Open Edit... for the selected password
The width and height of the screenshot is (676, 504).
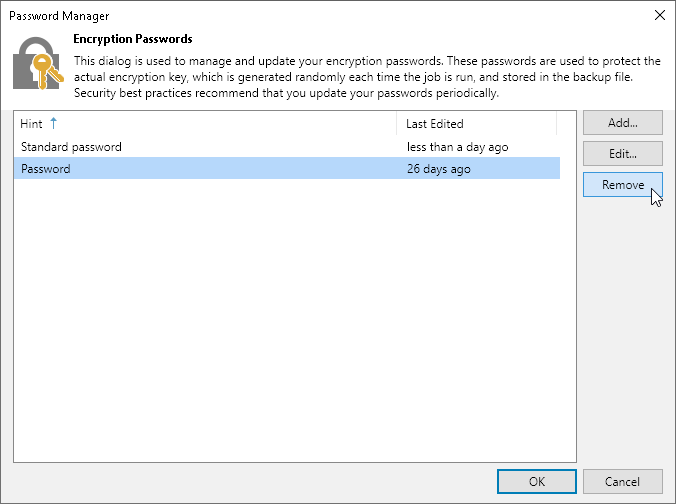(623, 153)
